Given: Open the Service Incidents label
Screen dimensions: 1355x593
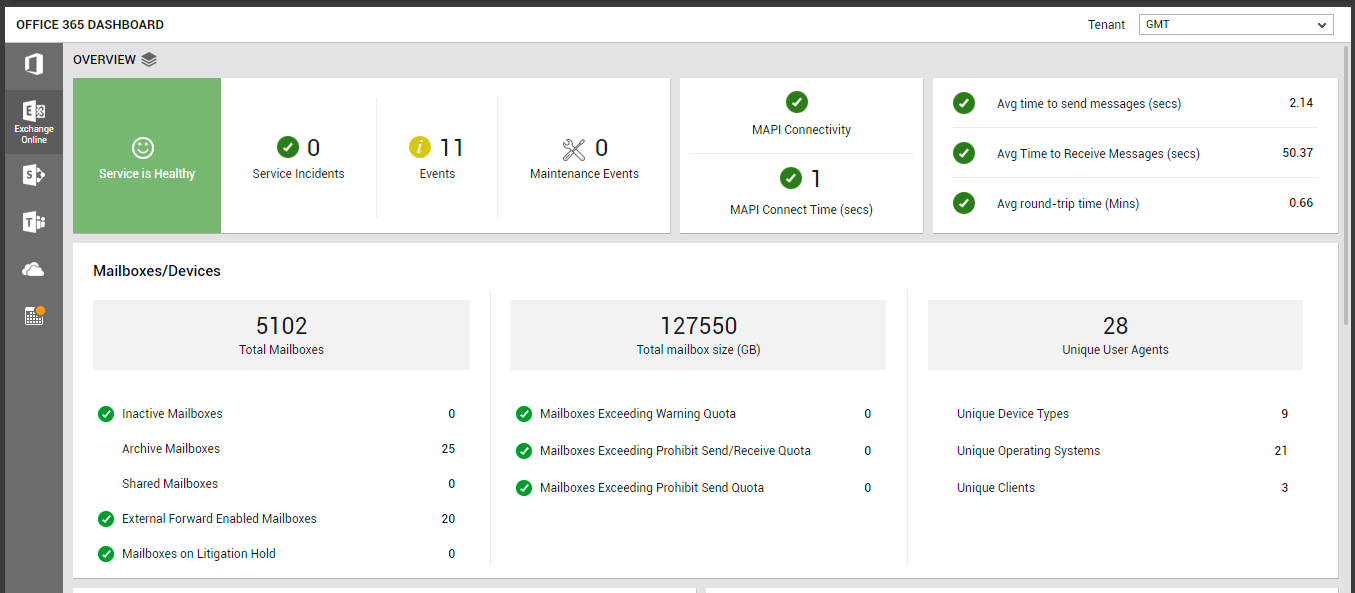Looking at the screenshot, I should coord(298,174).
